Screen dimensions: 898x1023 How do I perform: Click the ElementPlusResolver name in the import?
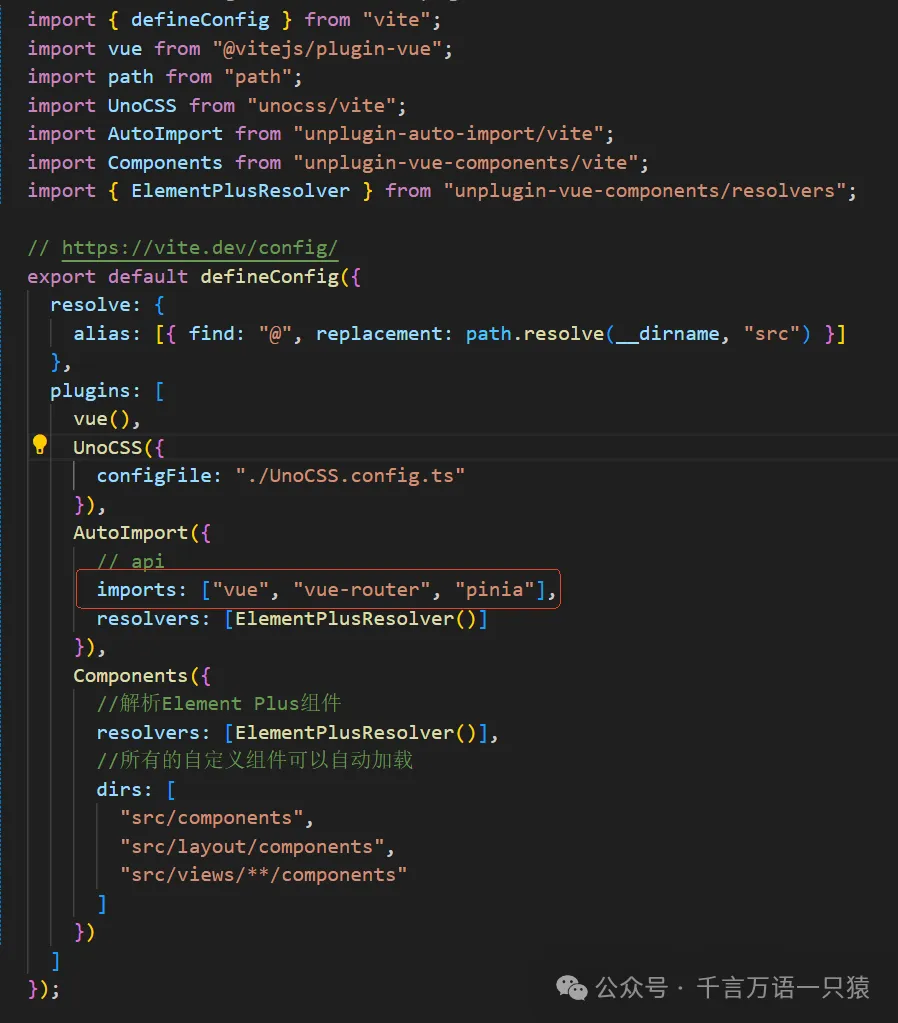click(x=241, y=190)
